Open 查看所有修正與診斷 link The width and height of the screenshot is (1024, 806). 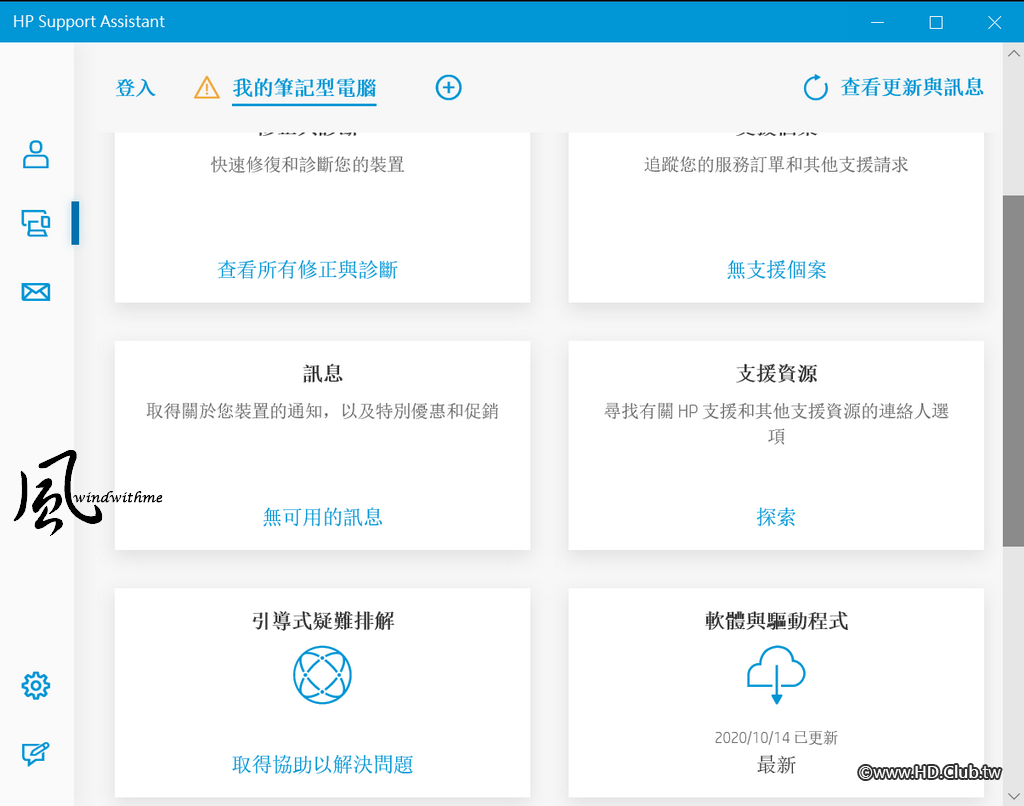[x=308, y=270]
